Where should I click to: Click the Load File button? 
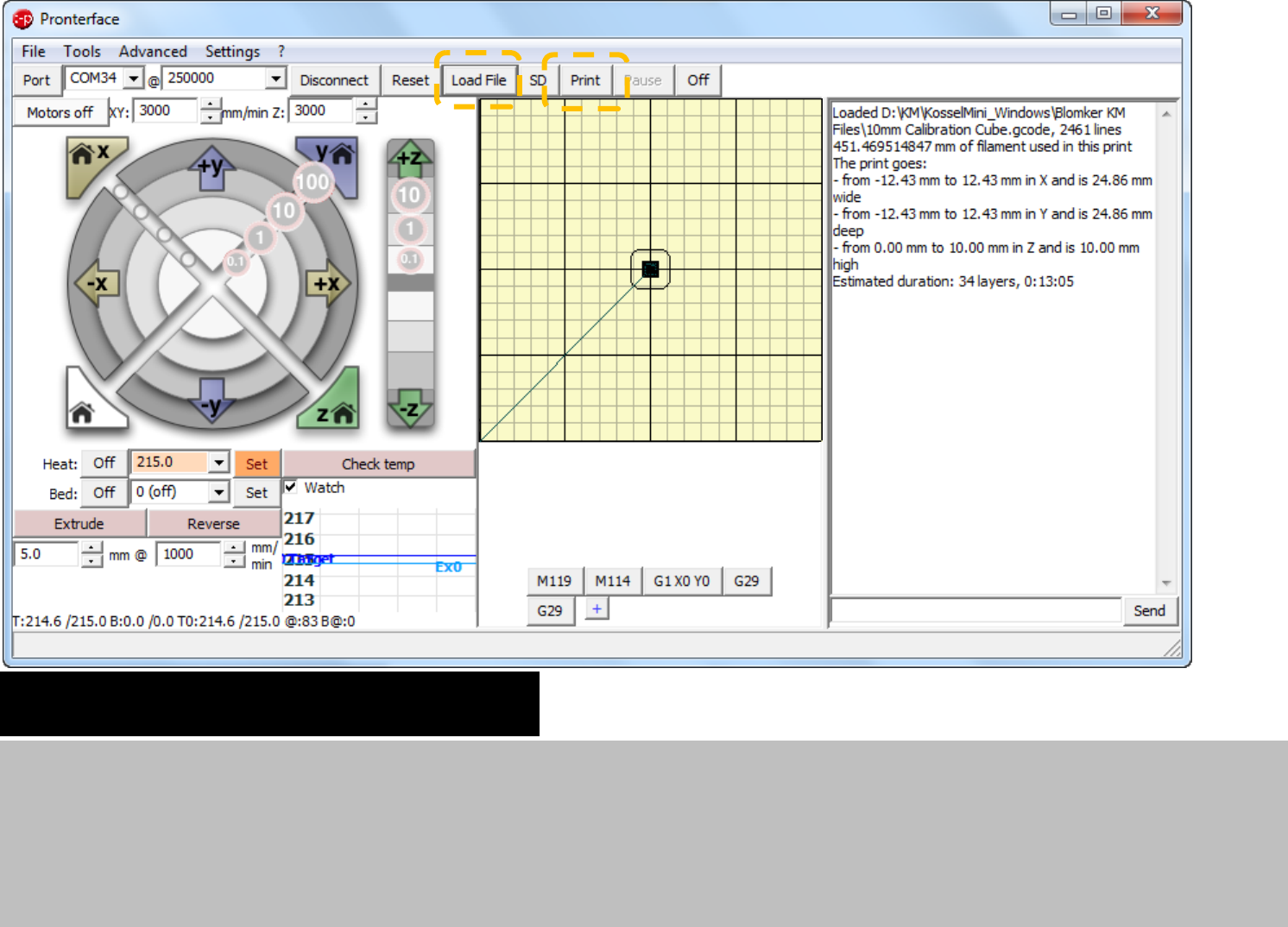478,80
